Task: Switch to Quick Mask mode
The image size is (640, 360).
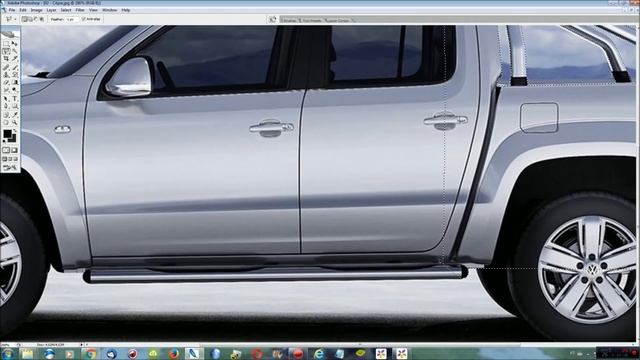Action: pos(15,150)
